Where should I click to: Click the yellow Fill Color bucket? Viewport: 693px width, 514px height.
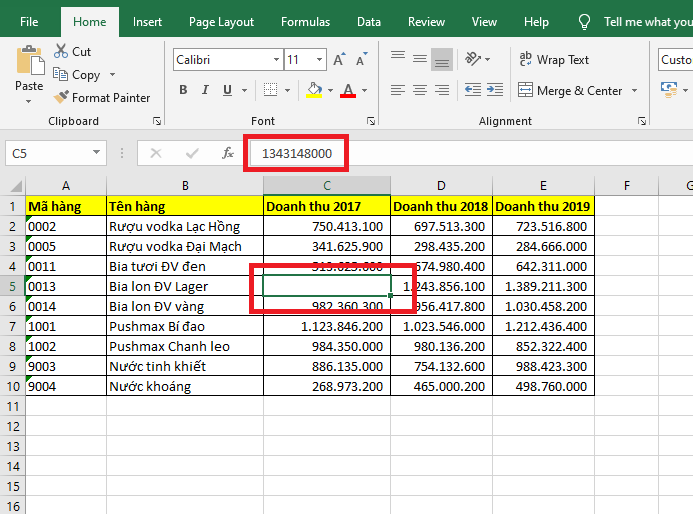pyautogui.click(x=314, y=90)
